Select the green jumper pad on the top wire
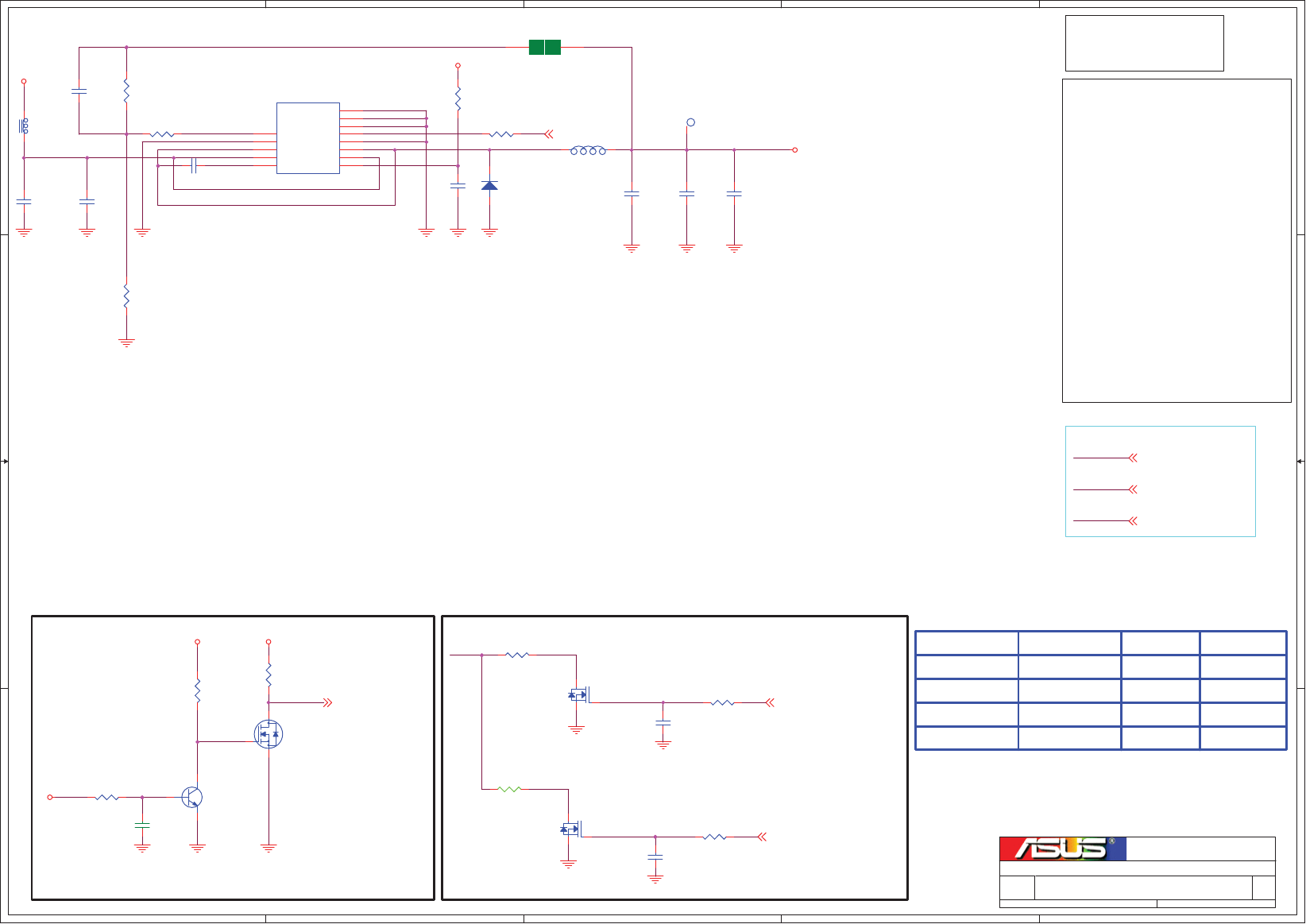The height and width of the screenshot is (924, 1306). pyautogui.click(x=545, y=48)
